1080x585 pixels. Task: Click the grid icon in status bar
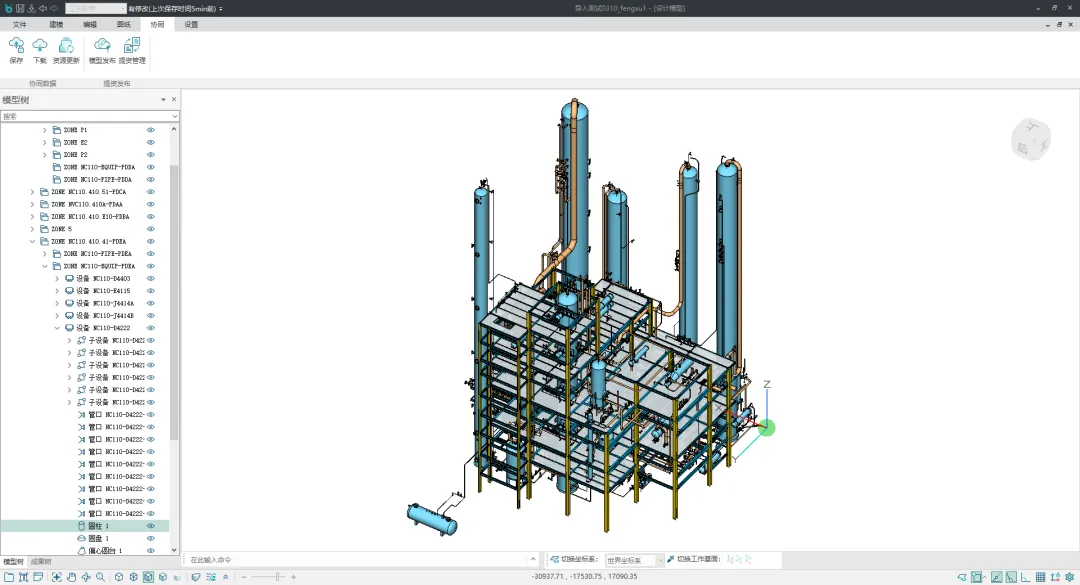1040,577
